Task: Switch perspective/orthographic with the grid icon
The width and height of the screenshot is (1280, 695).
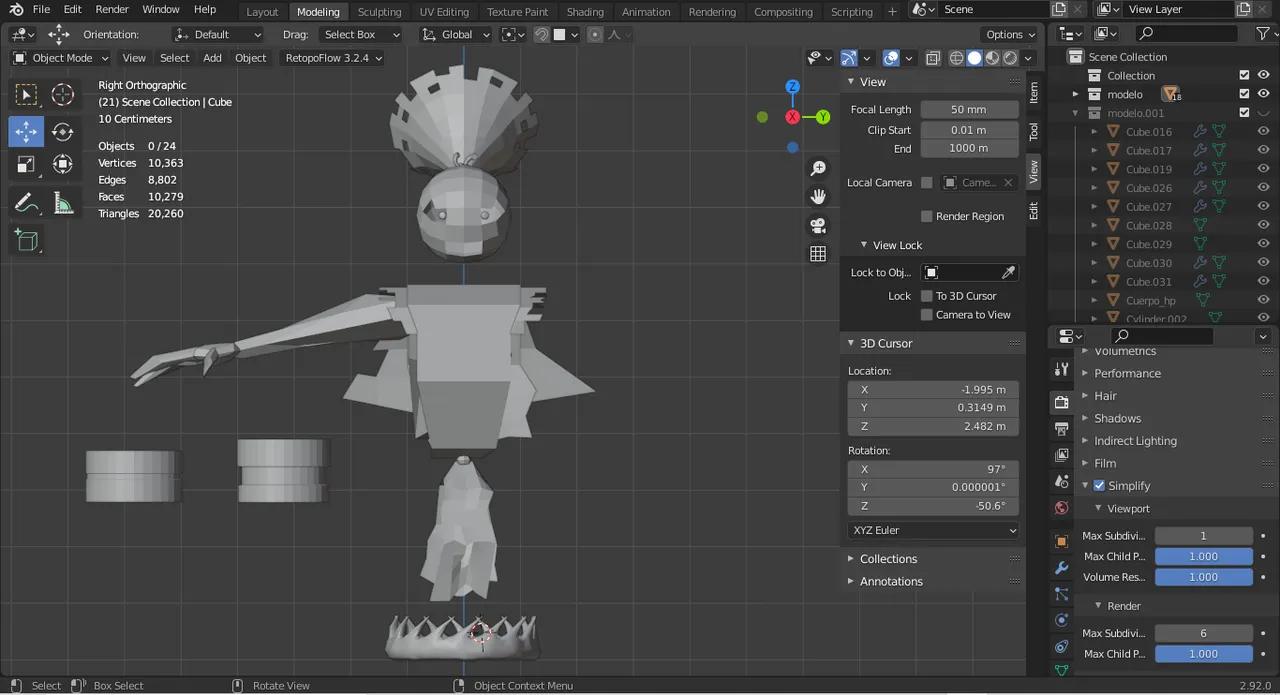Action: (x=818, y=254)
